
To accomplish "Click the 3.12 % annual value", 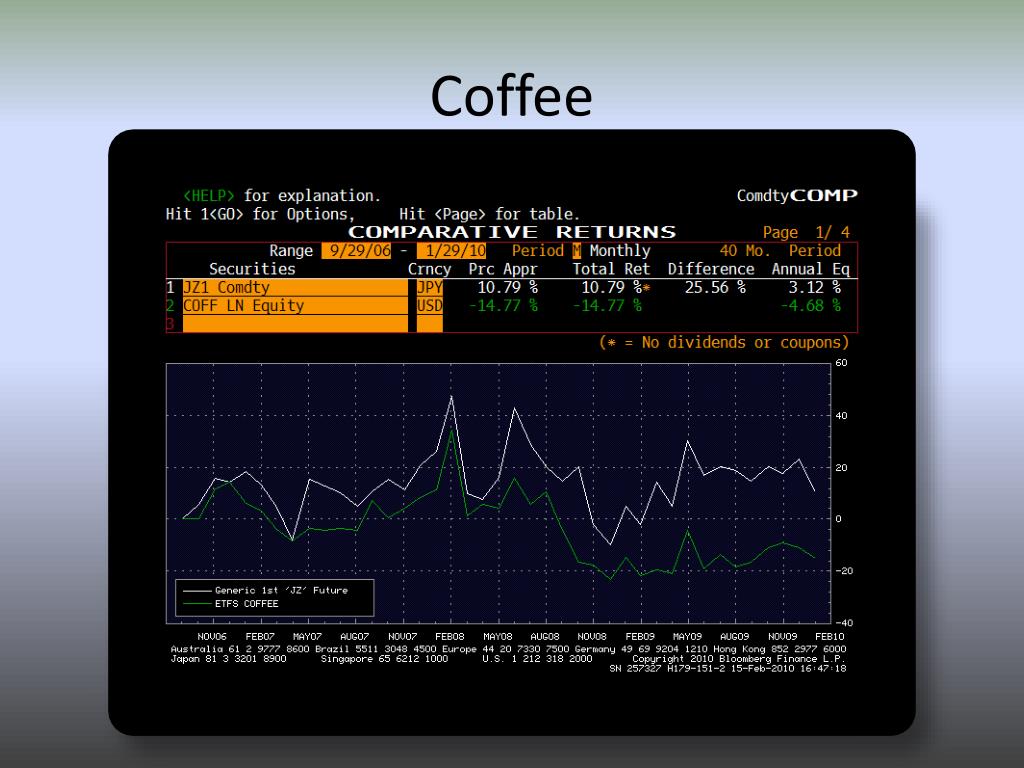I will coord(814,287).
